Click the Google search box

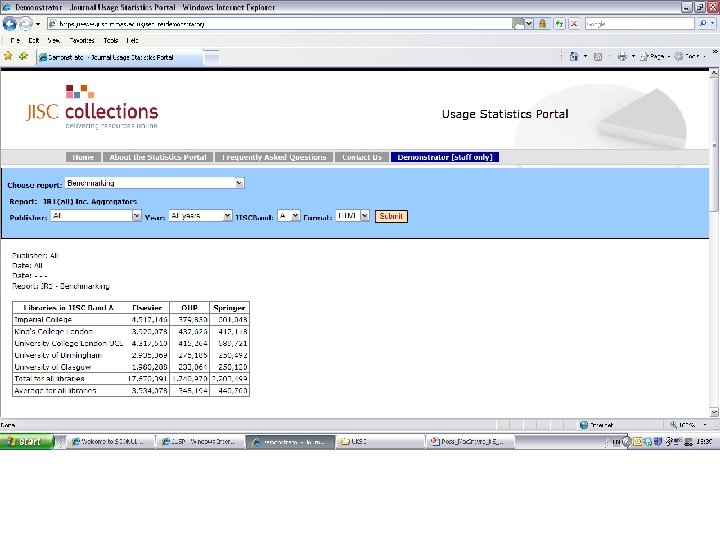coord(639,24)
